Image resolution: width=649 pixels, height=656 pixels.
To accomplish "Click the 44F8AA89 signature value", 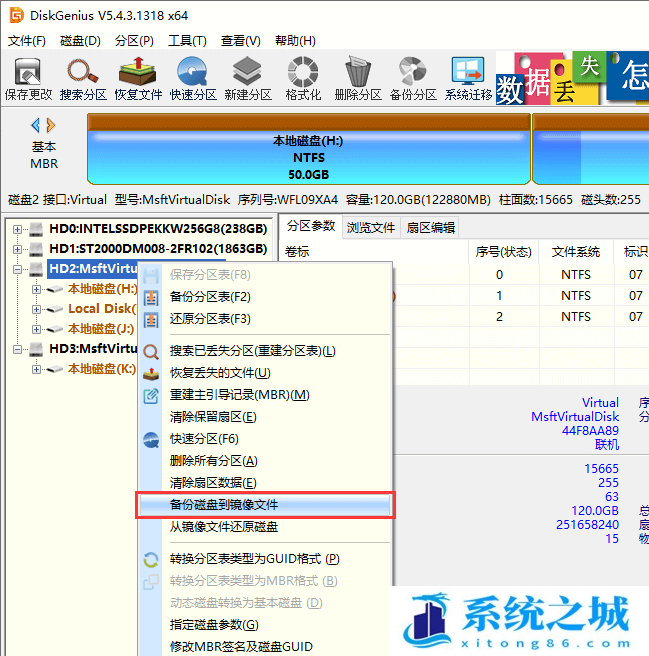I will pyautogui.click(x=590, y=430).
